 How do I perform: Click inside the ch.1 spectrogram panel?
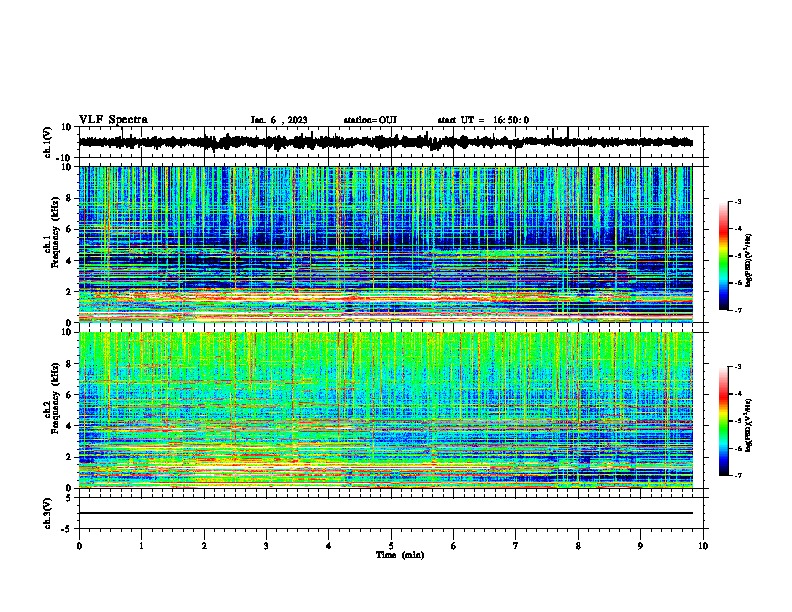[386, 244]
